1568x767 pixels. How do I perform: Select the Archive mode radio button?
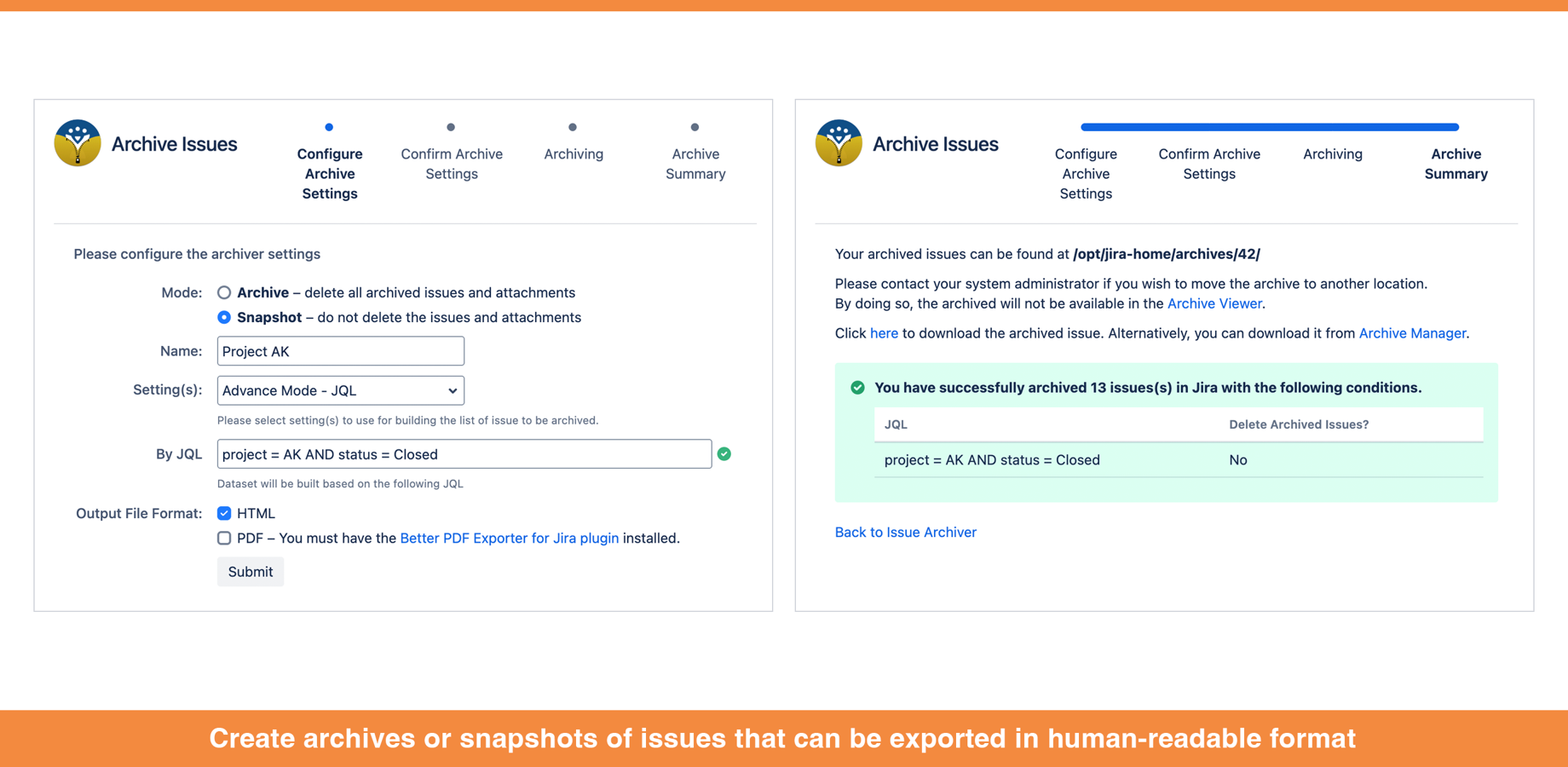[x=224, y=292]
